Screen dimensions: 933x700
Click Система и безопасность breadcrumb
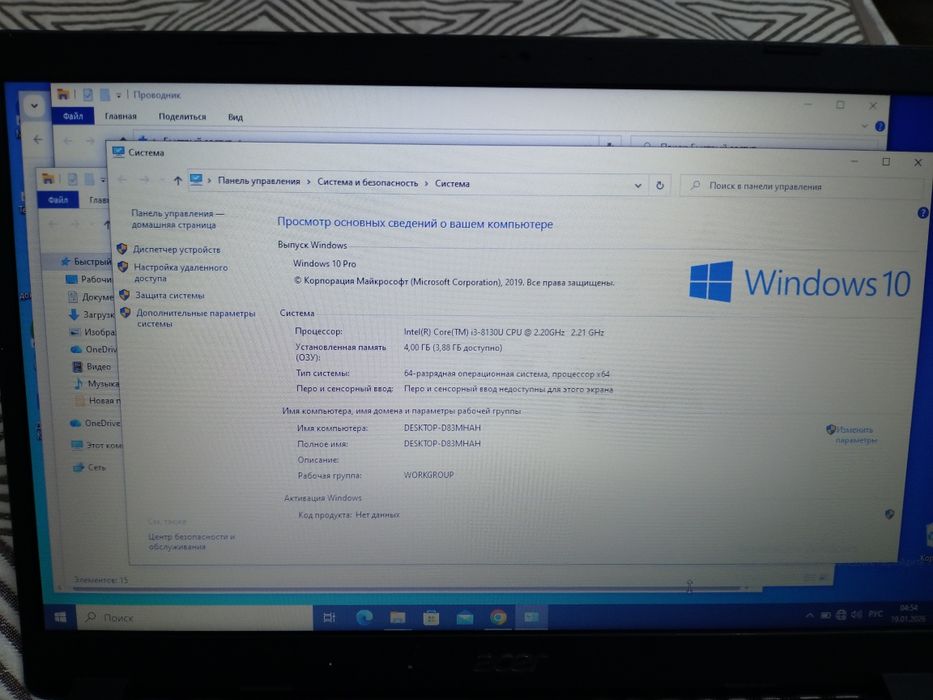(367, 183)
